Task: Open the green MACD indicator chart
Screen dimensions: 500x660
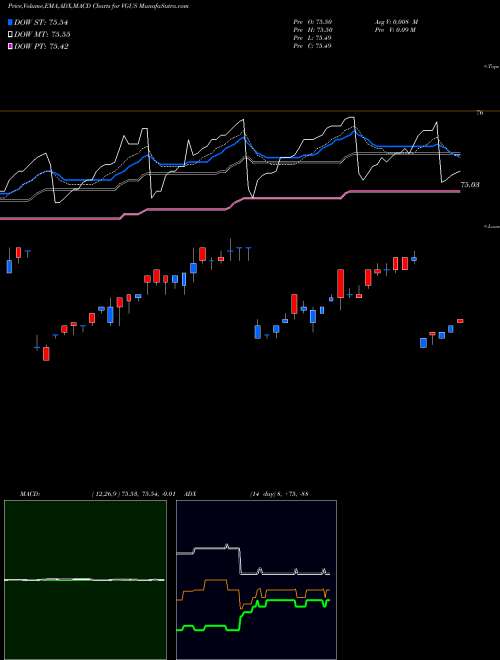Action: pyautogui.click(x=85, y=580)
